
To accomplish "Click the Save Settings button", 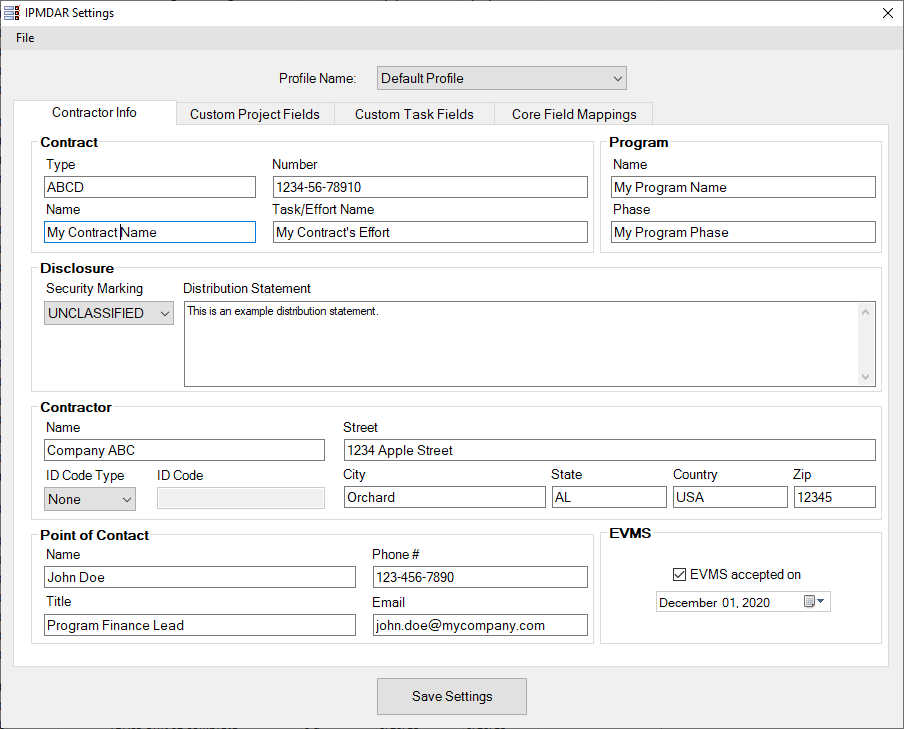I will 452,696.
